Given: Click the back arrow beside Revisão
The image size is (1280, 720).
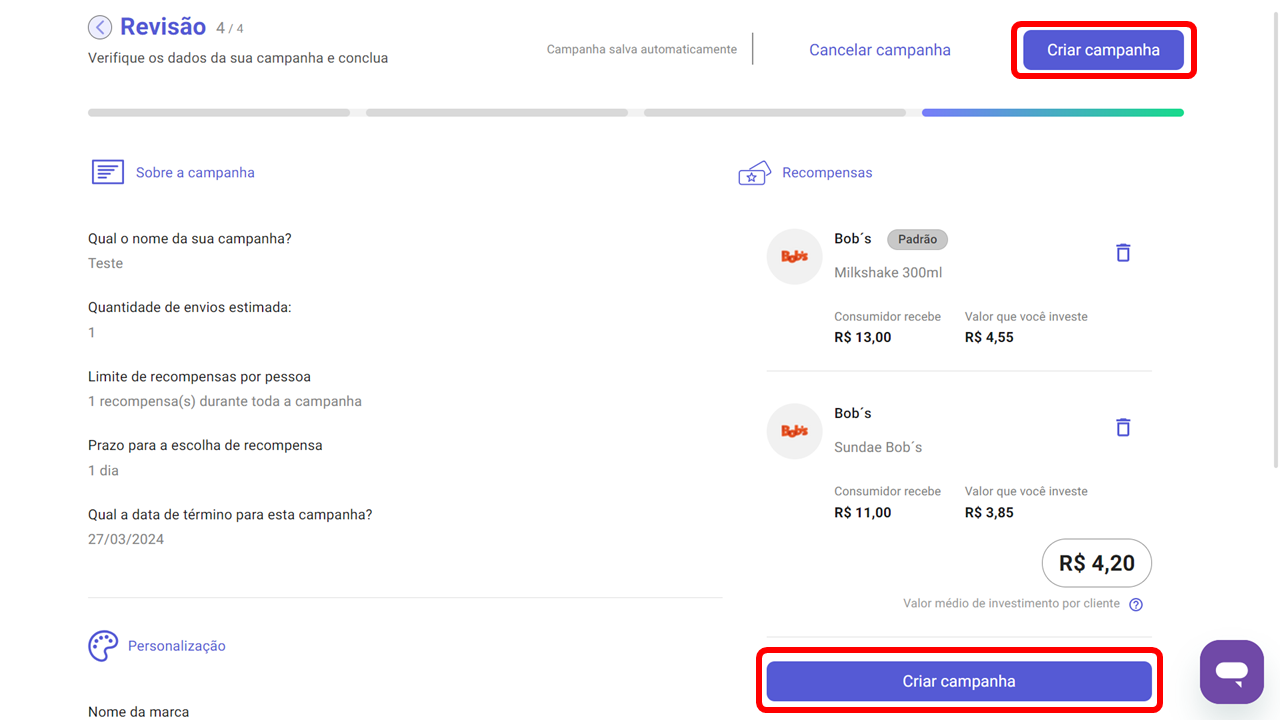Looking at the screenshot, I should tap(100, 27).
